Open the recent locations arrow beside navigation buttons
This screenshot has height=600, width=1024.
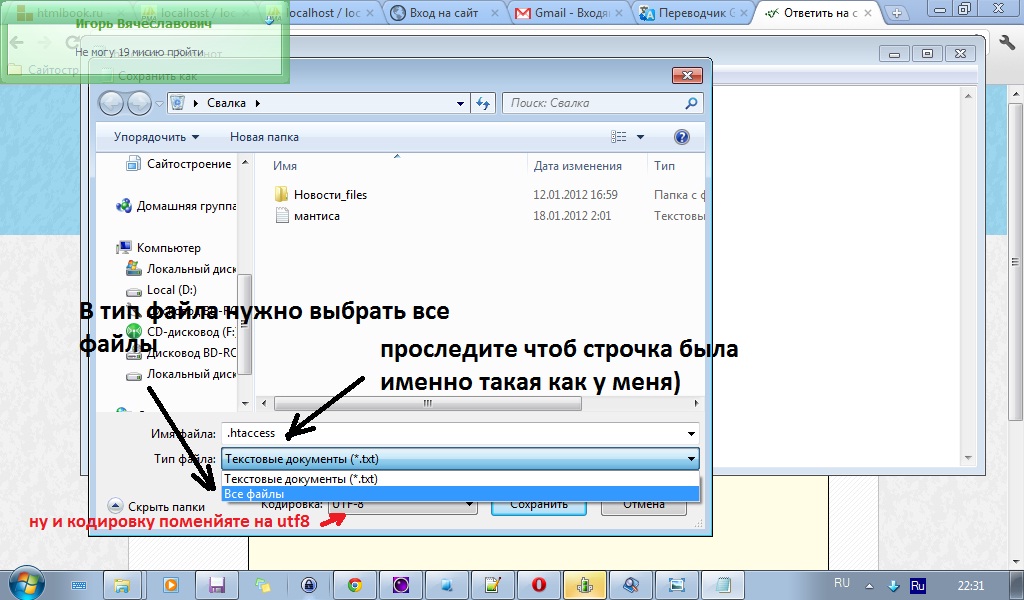pyautogui.click(x=159, y=103)
